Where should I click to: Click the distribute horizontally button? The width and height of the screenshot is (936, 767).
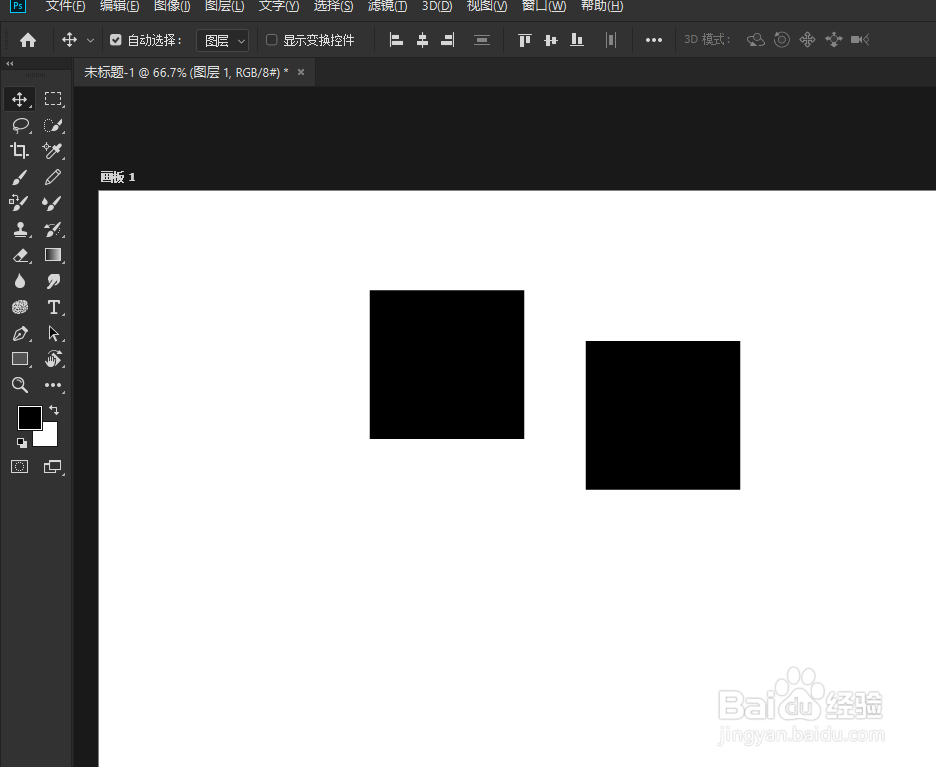tap(610, 40)
